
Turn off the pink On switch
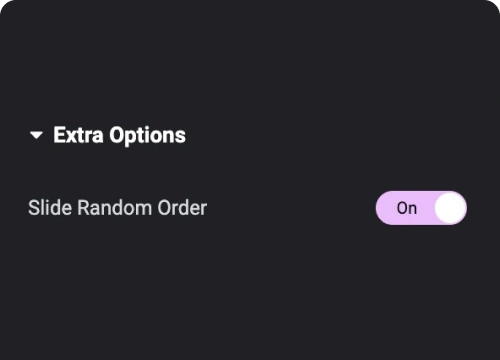coord(421,208)
